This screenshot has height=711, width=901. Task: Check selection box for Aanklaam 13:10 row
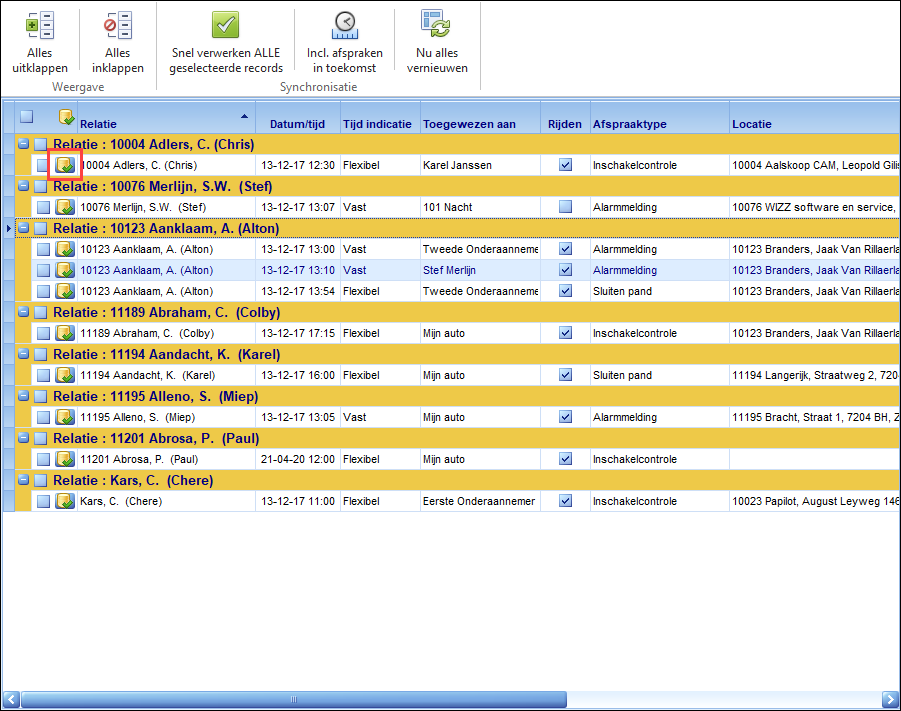pos(43,270)
